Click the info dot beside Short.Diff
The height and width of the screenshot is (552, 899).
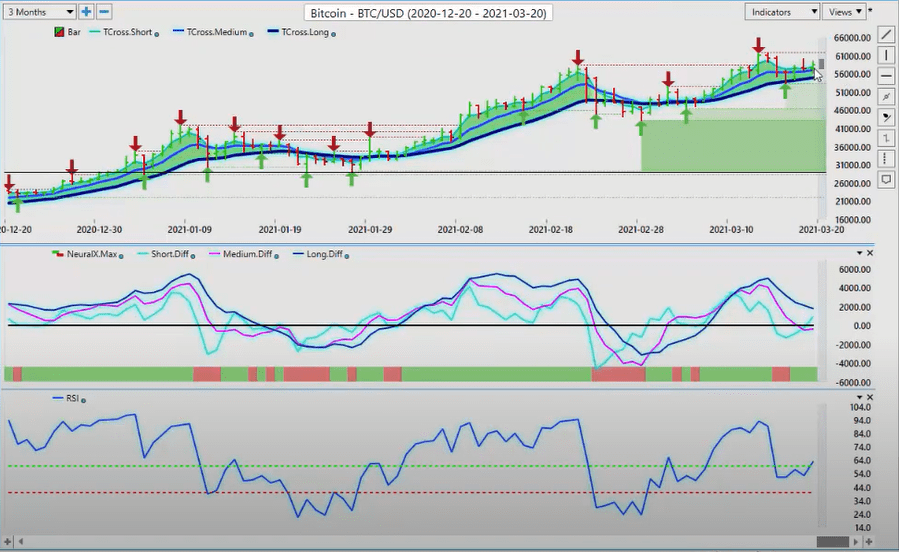[192, 256]
